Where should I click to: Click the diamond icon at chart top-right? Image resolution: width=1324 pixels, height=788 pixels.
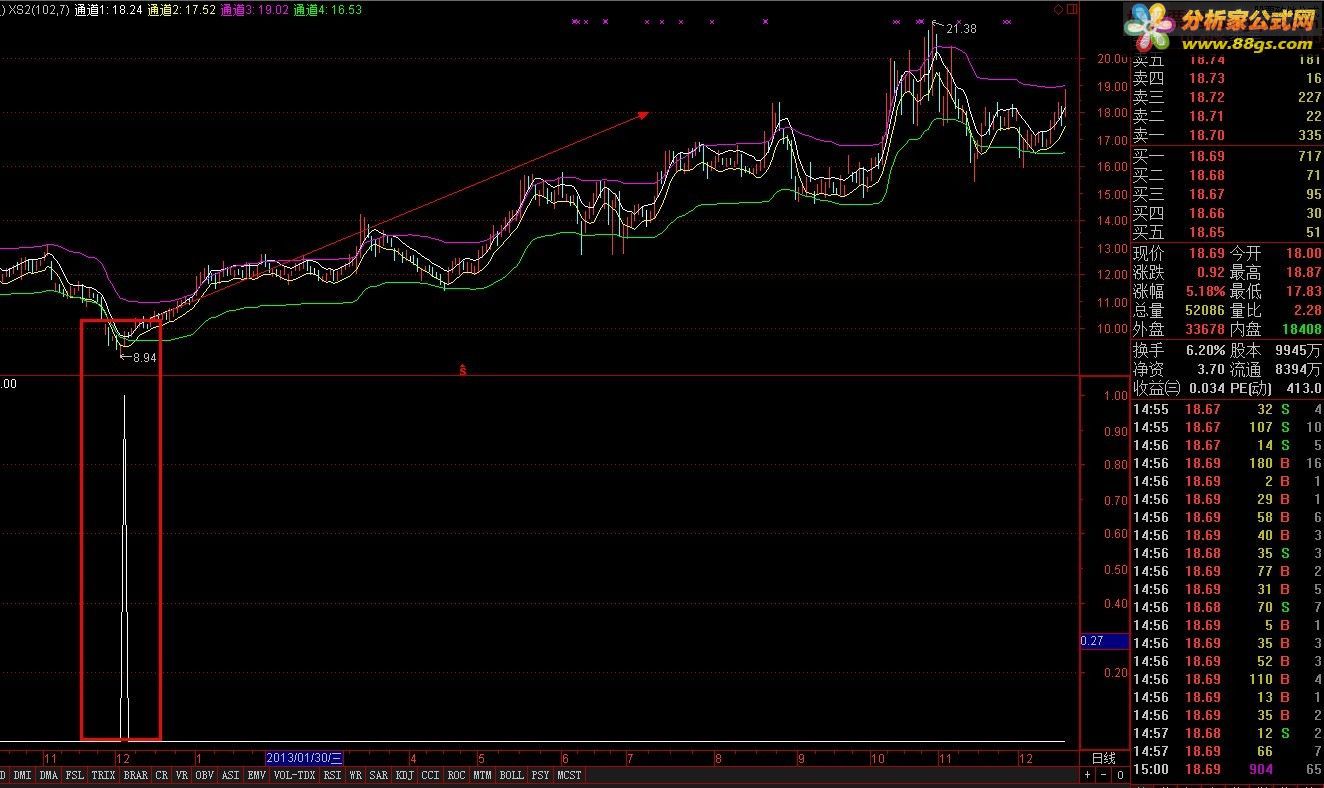tap(1058, 8)
